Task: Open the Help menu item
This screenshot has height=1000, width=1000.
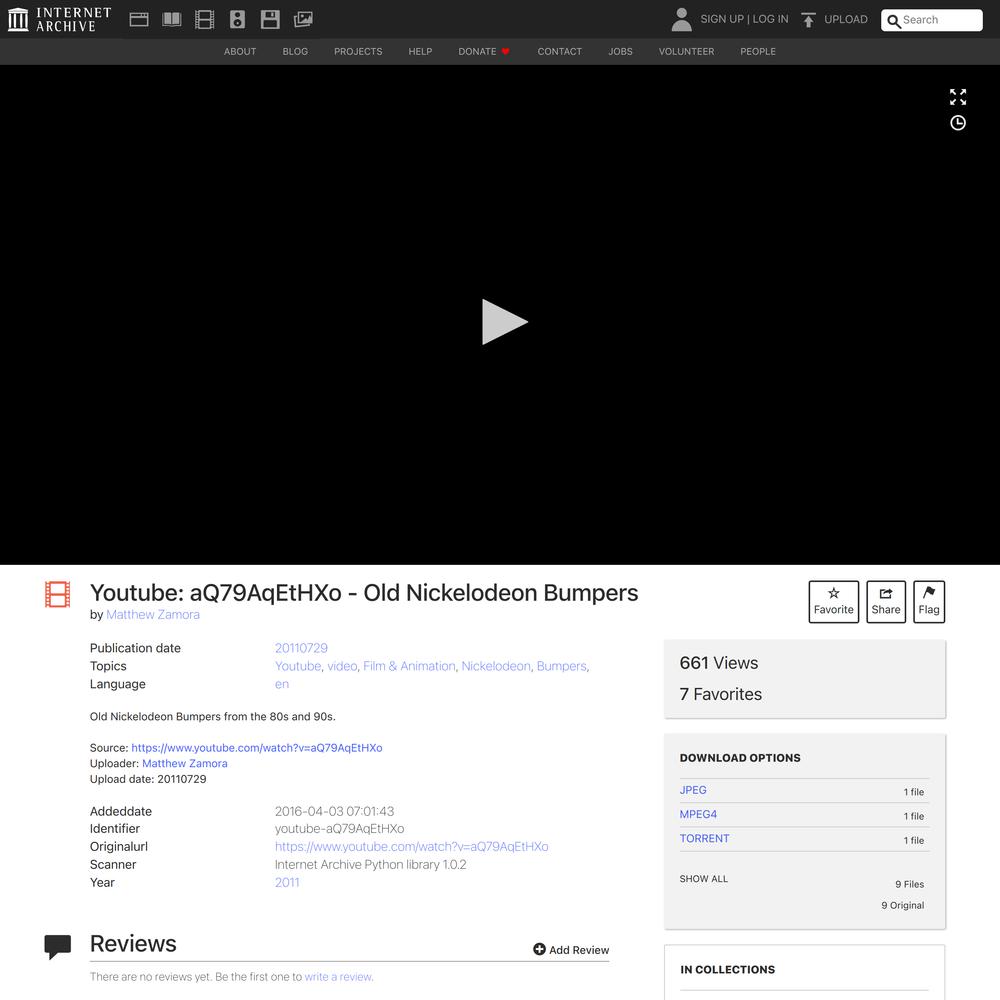Action: click(420, 52)
